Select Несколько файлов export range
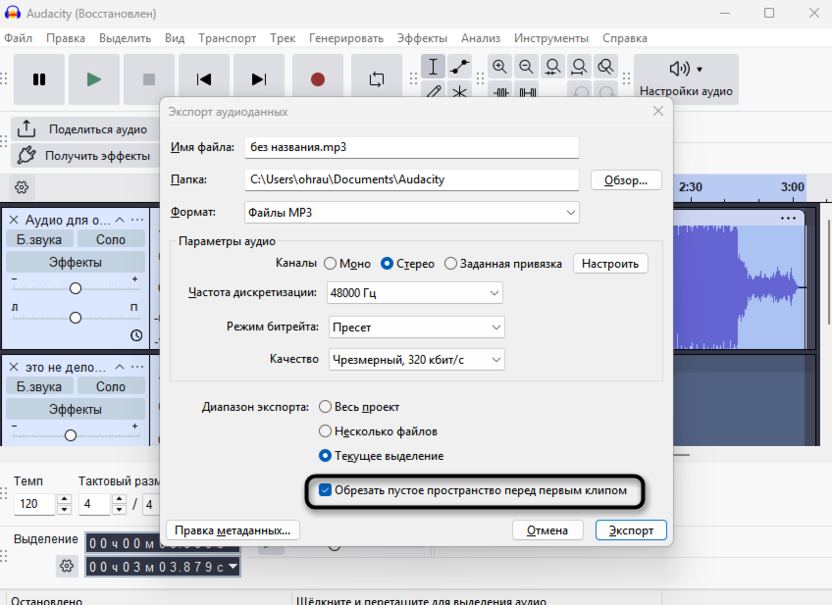Viewport: 832px width, 605px height. coord(325,431)
